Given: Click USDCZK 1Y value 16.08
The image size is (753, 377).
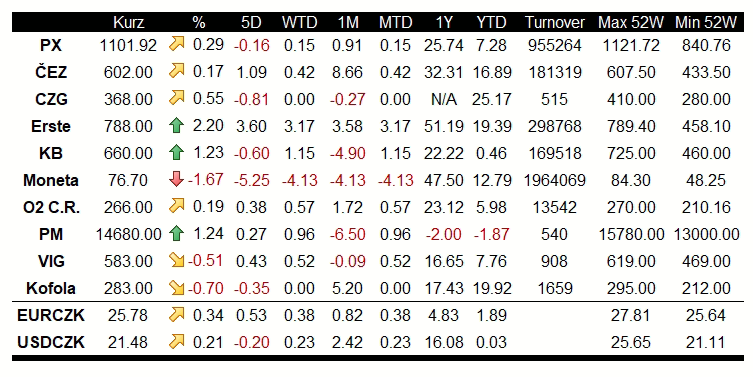Looking at the screenshot, I should (x=444, y=342).
